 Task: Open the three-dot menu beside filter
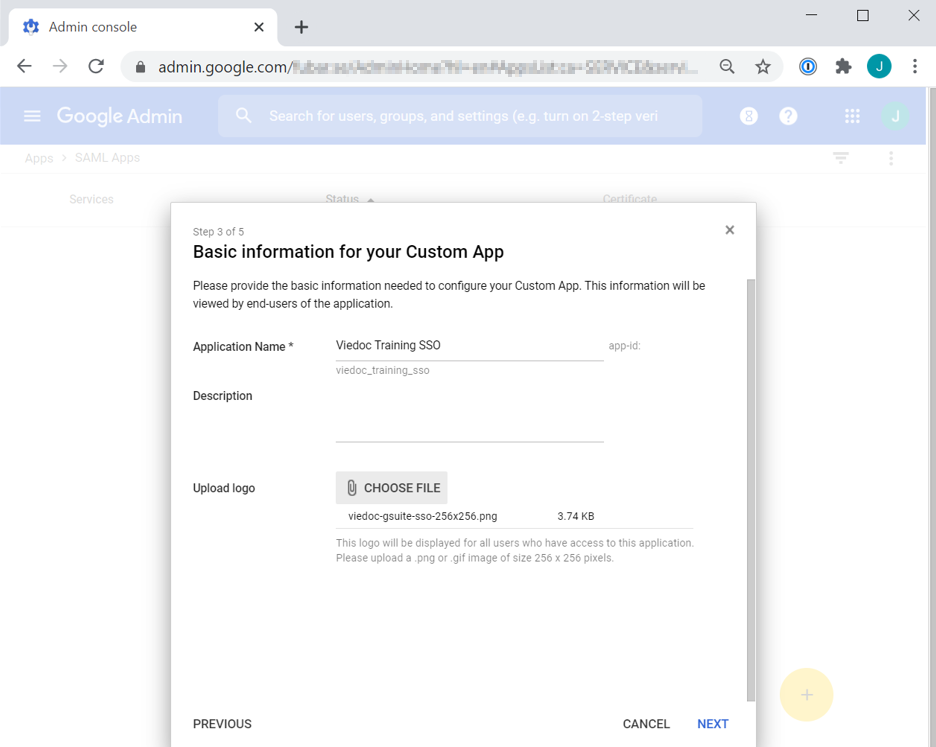(891, 158)
